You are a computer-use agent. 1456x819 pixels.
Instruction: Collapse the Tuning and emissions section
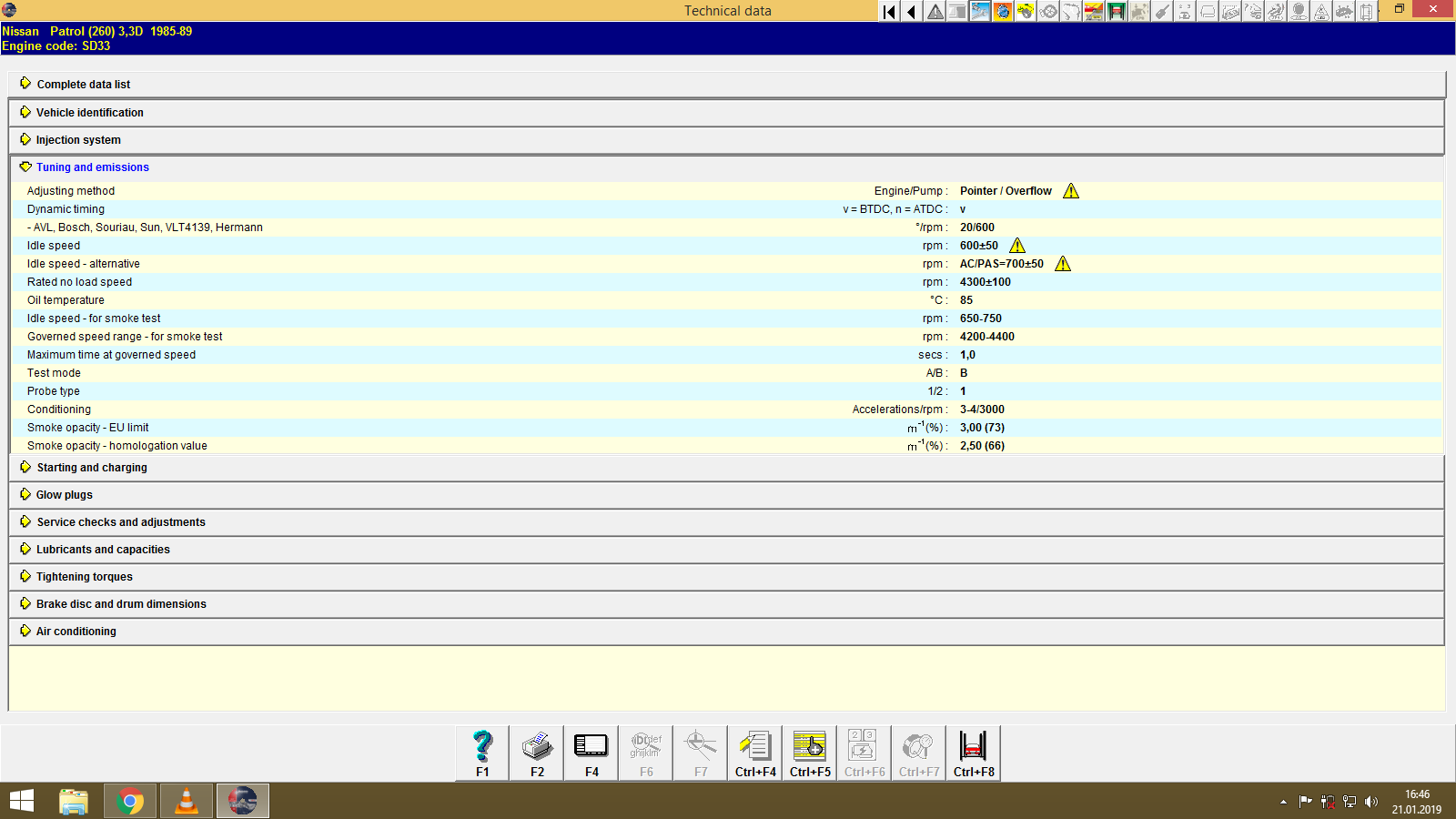[x=92, y=167]
